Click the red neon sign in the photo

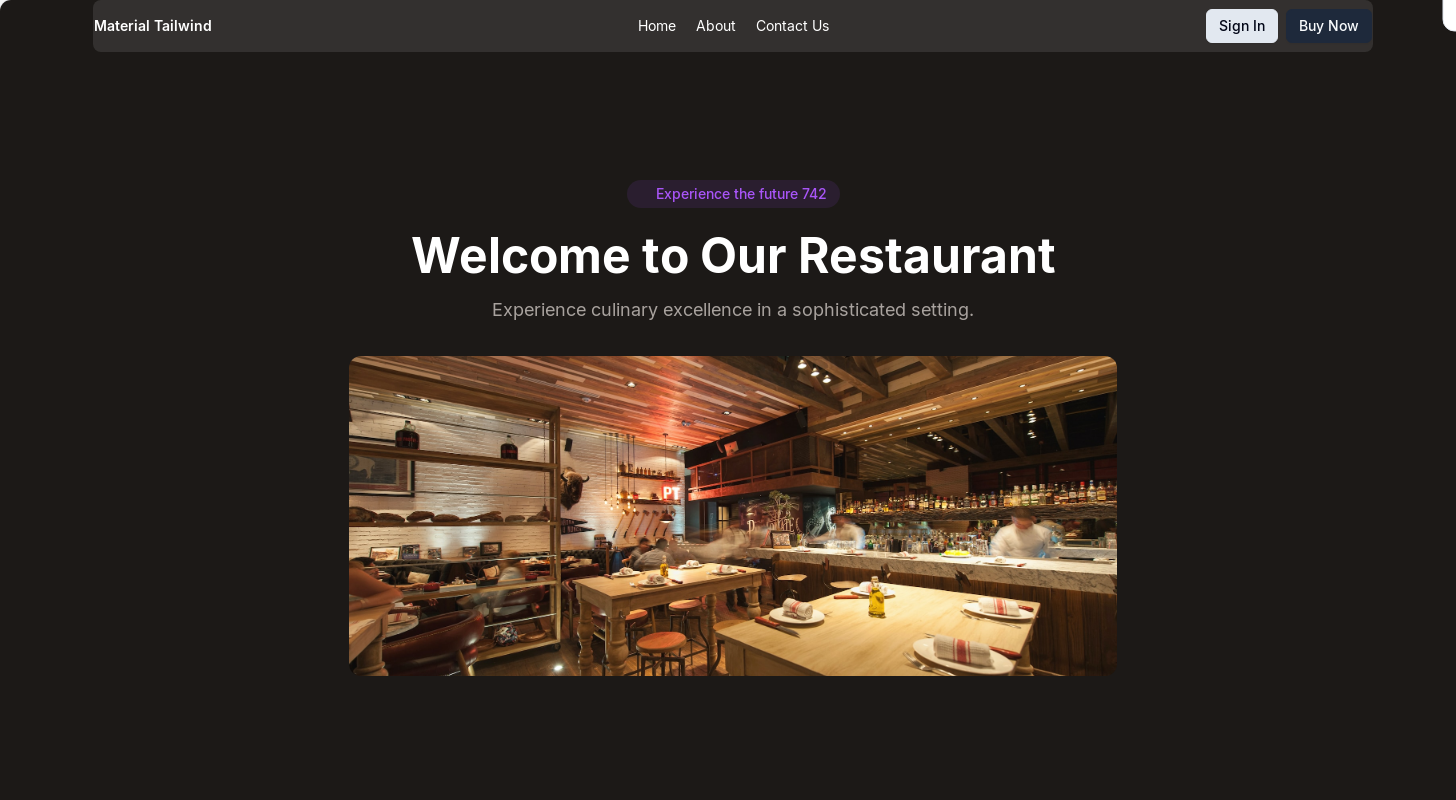click(x=671, y=492)
